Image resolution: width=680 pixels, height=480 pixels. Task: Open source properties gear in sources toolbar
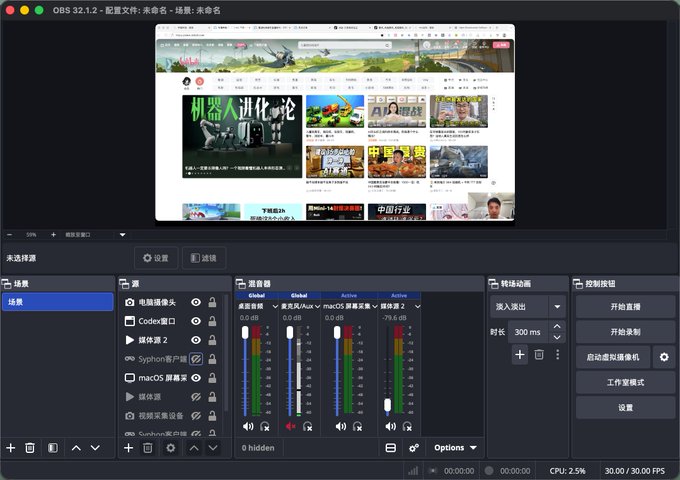170,448
